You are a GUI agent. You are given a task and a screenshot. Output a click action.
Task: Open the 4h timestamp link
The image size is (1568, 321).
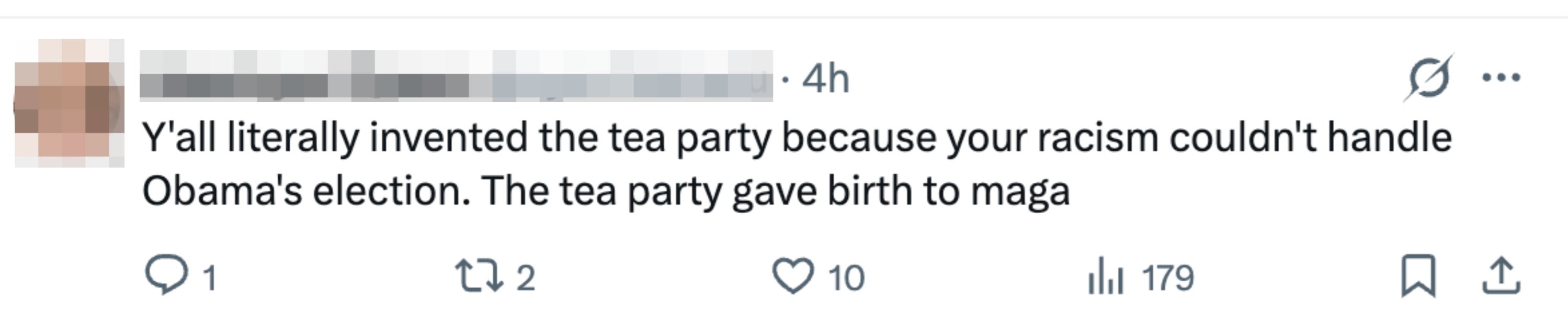[825, 79]
